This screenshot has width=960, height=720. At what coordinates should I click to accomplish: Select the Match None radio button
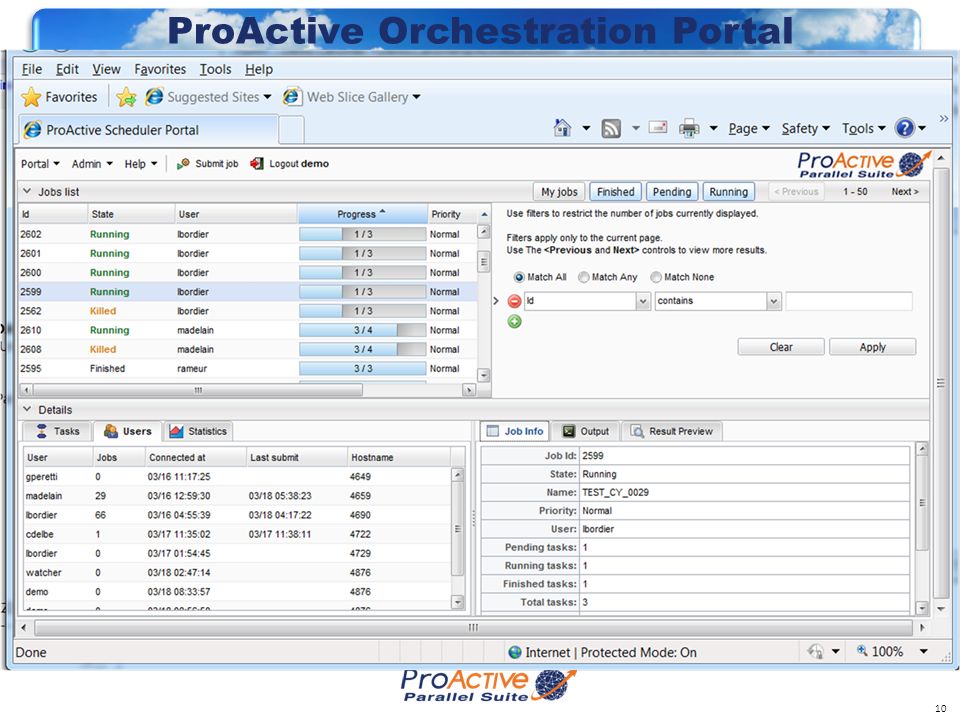point(656,277)
